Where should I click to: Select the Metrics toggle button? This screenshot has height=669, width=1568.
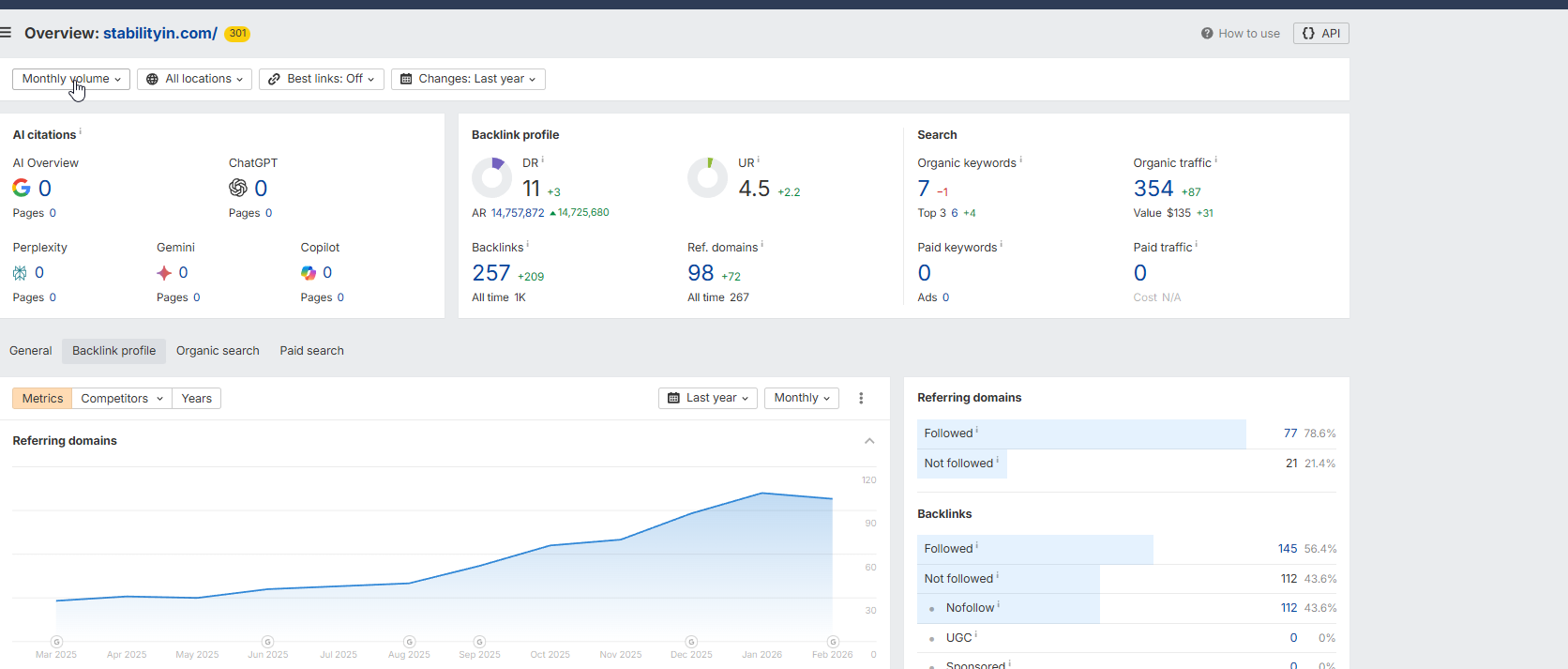point(42,399)
